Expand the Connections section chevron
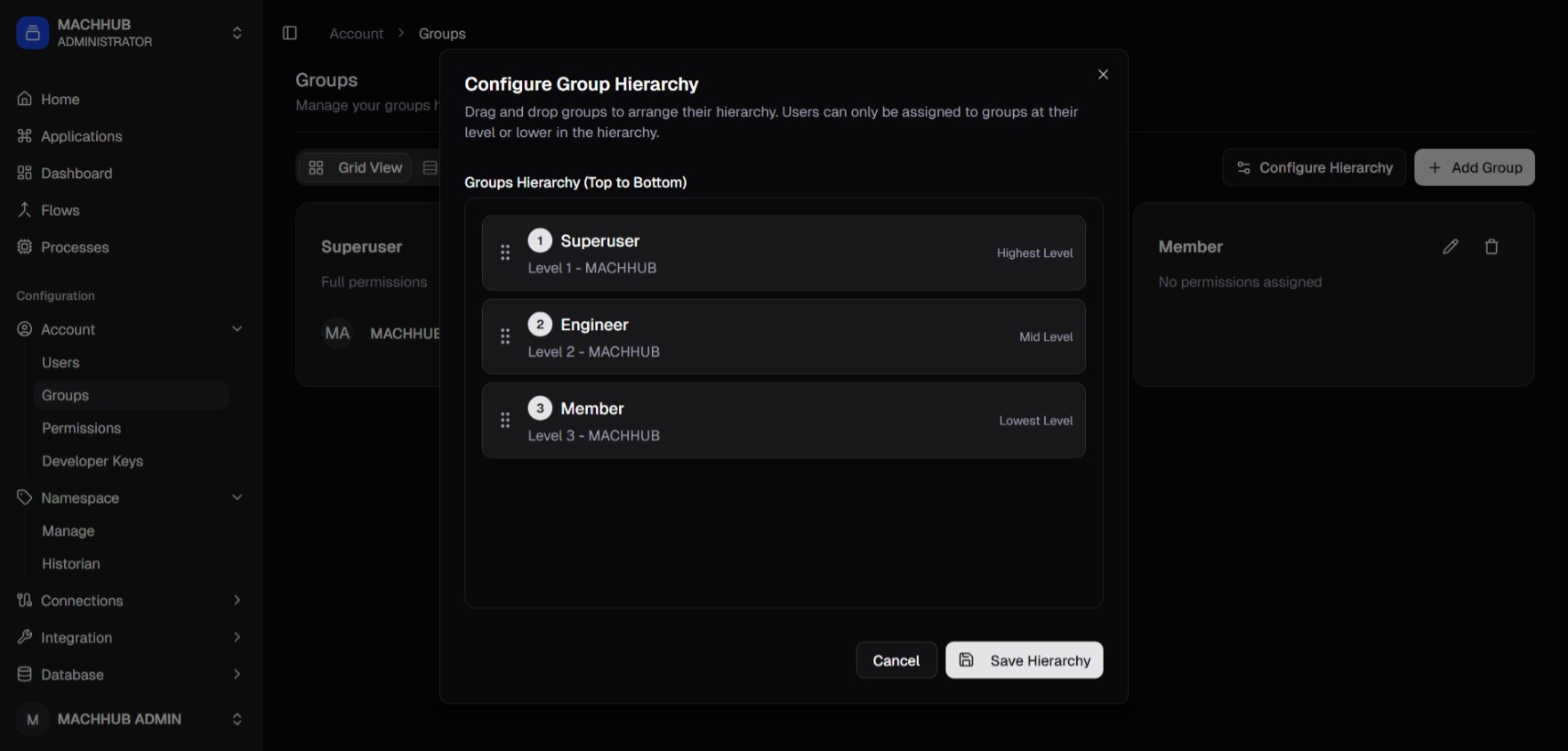 [237, 601]
